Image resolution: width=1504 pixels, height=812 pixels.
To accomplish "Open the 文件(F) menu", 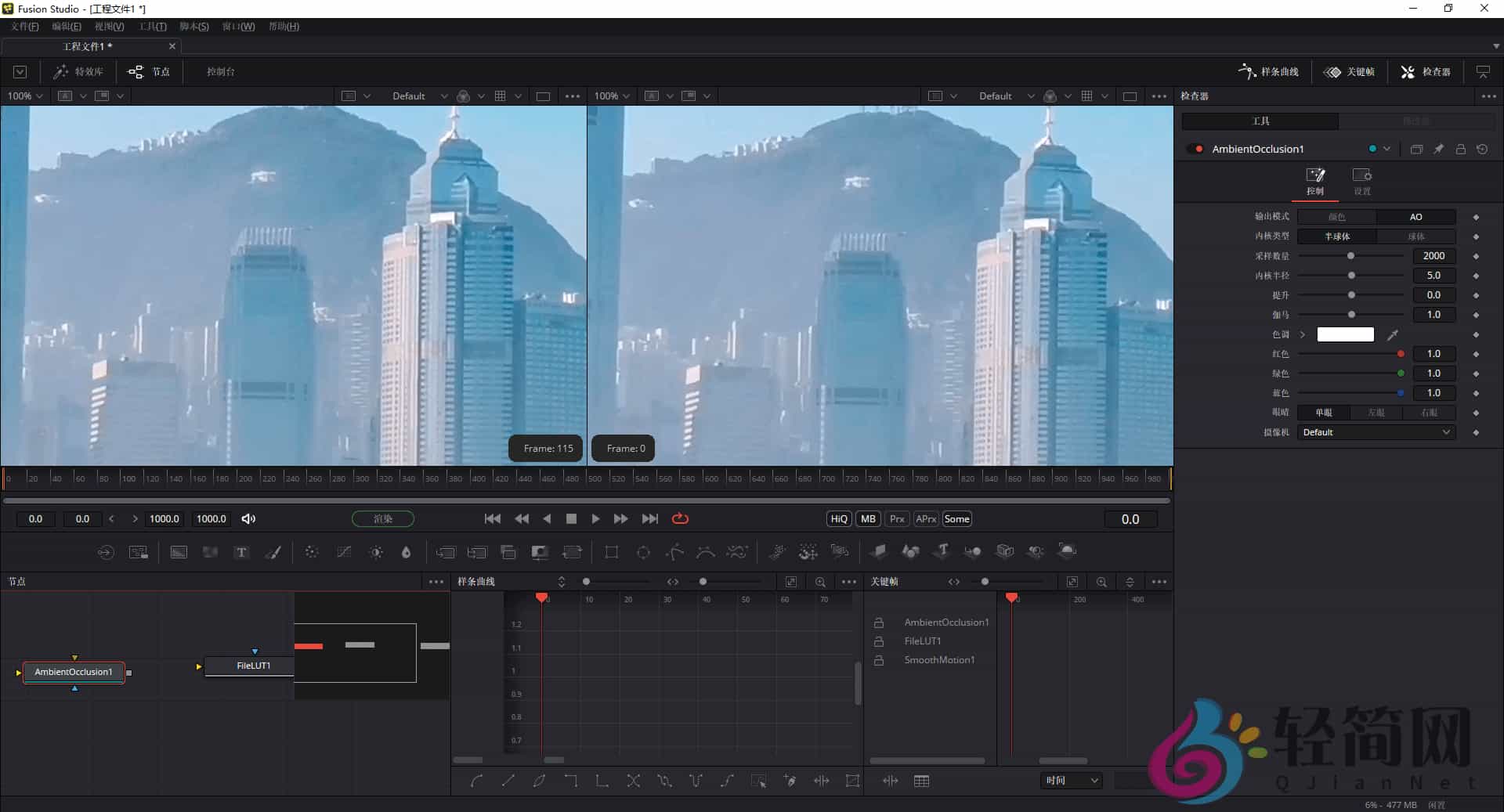I will click(x=24, y=26).
